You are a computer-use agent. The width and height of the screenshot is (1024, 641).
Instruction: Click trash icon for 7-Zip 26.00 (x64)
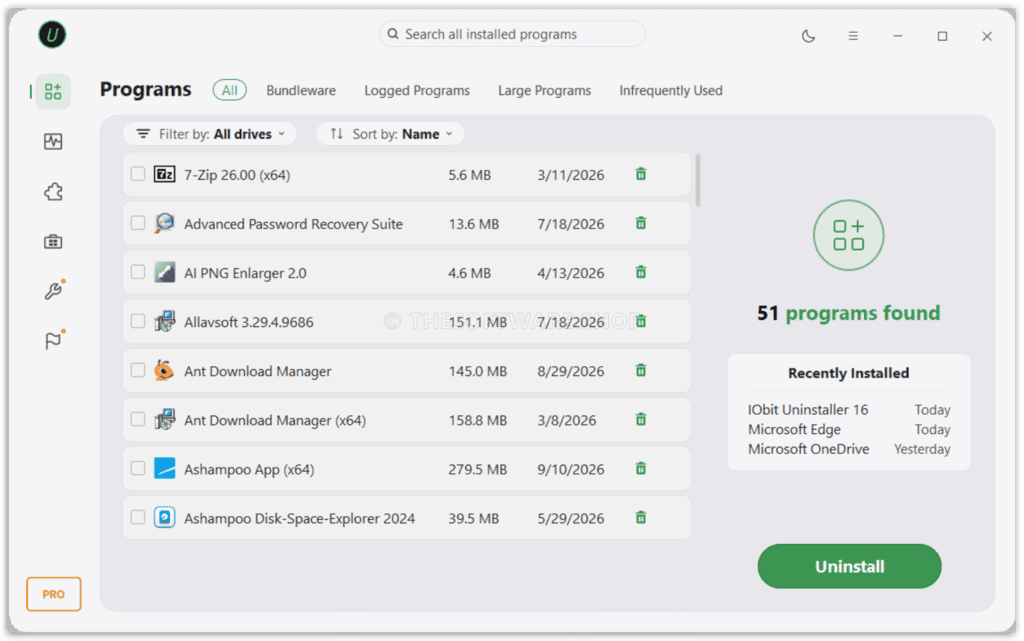641,174
